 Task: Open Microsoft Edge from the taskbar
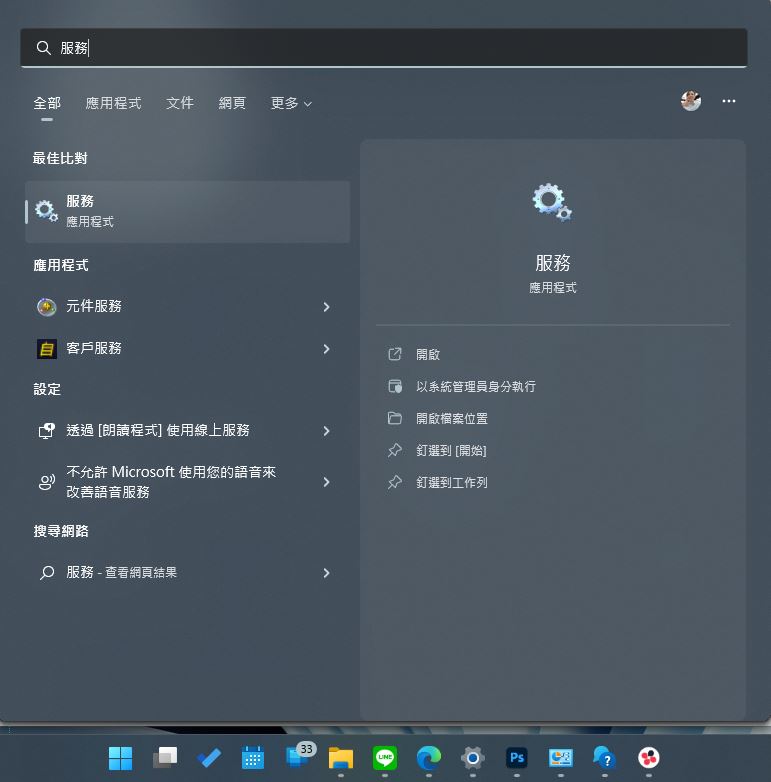click(429, 758)
